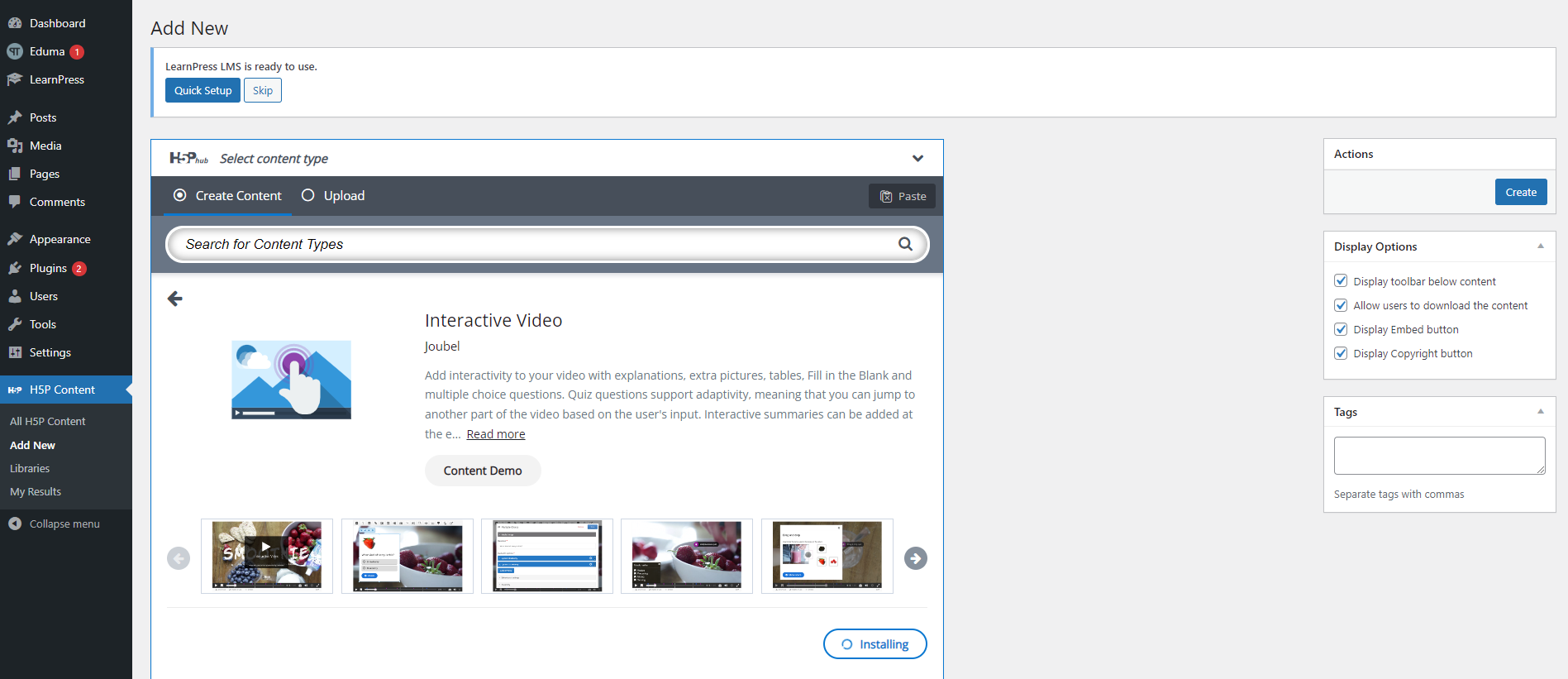
Task: Click the H5P hub logo
Action: click(x=188, y=158)
